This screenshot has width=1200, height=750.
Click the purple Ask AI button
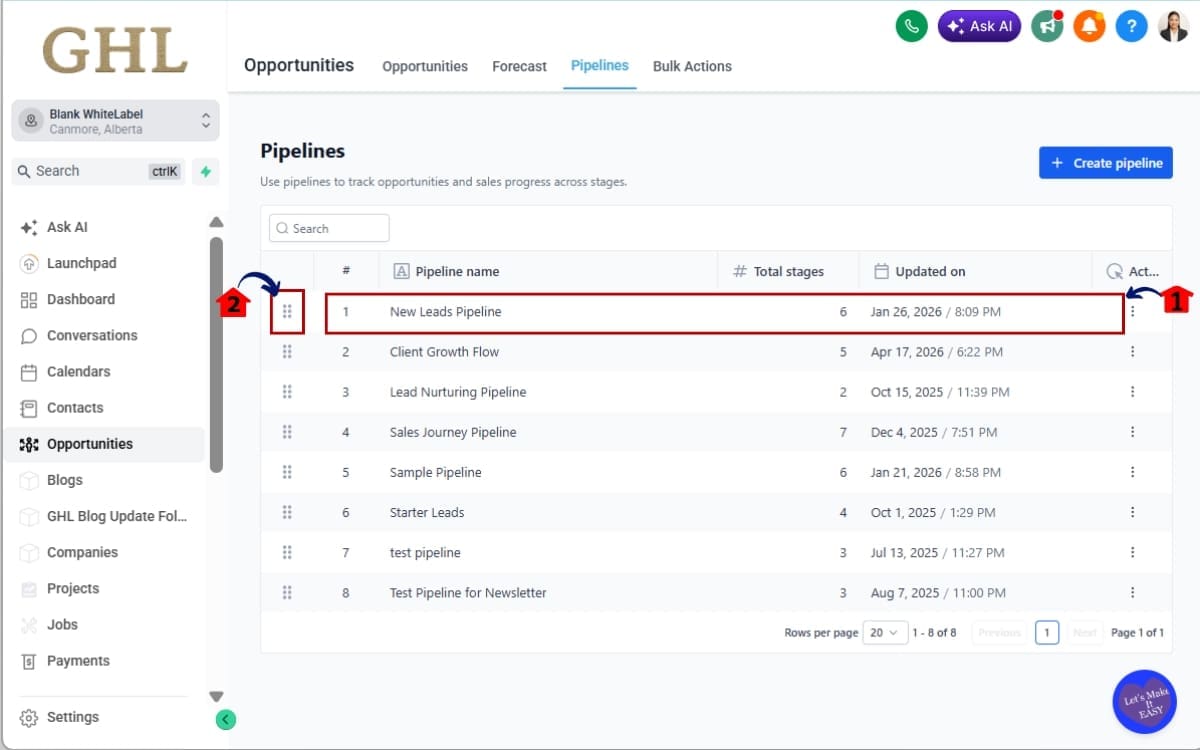[x=979, y=26]
